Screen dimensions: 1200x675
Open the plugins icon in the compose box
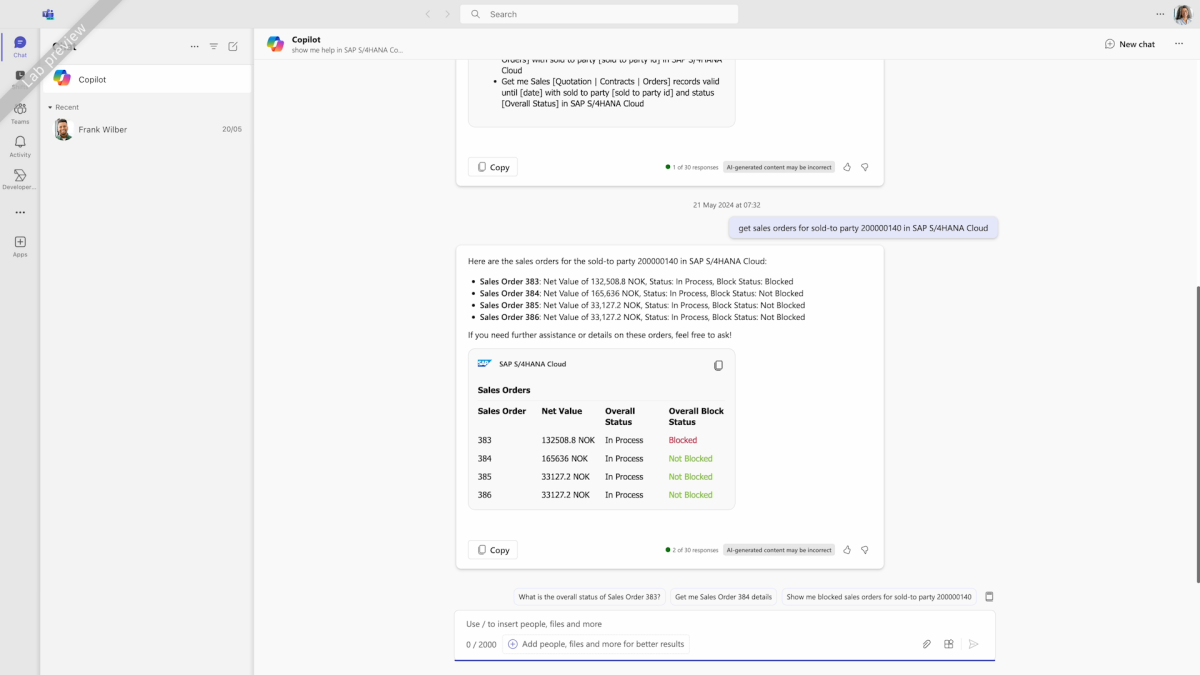[949, 644]
